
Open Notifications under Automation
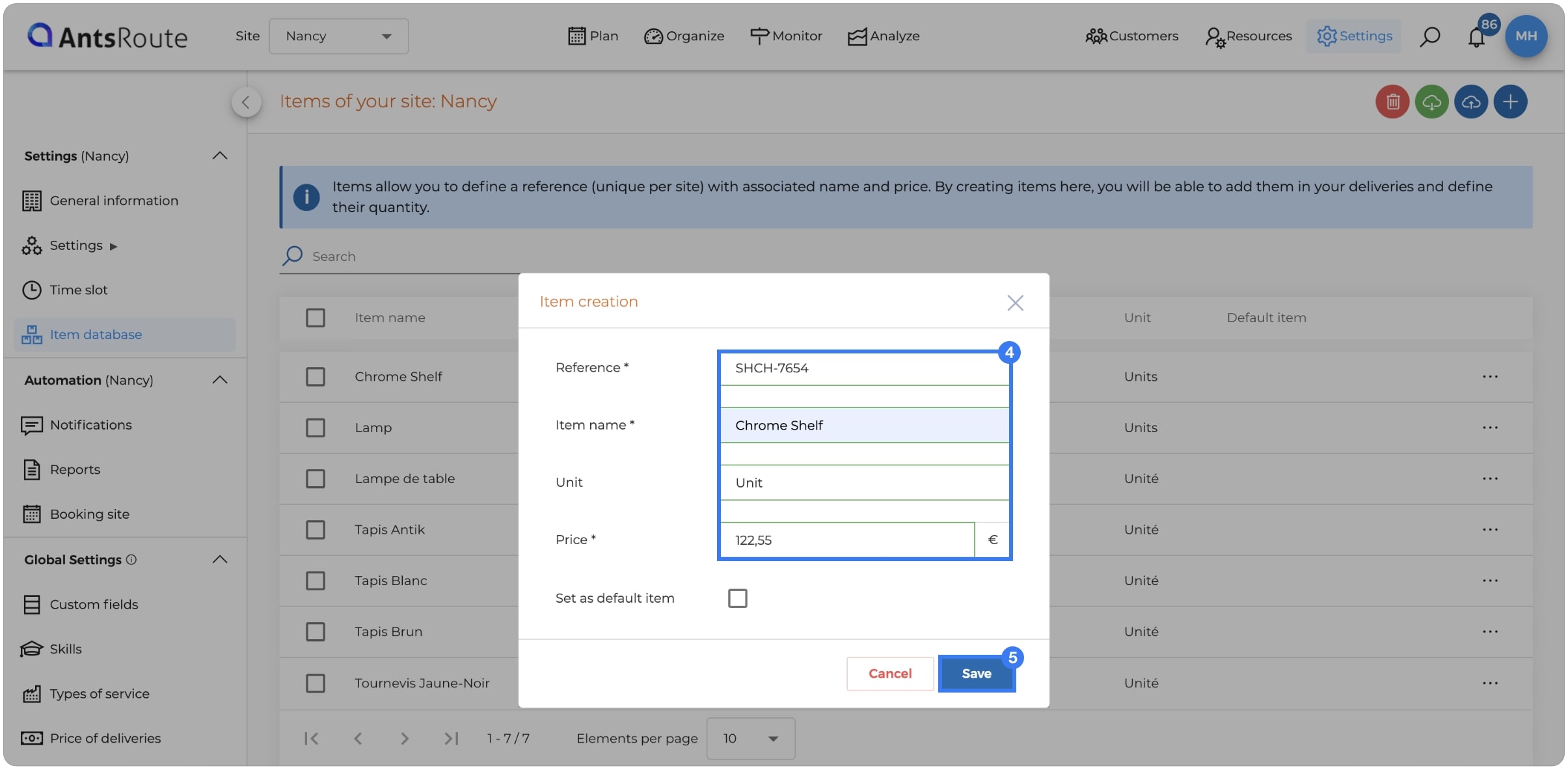point(77,425)
